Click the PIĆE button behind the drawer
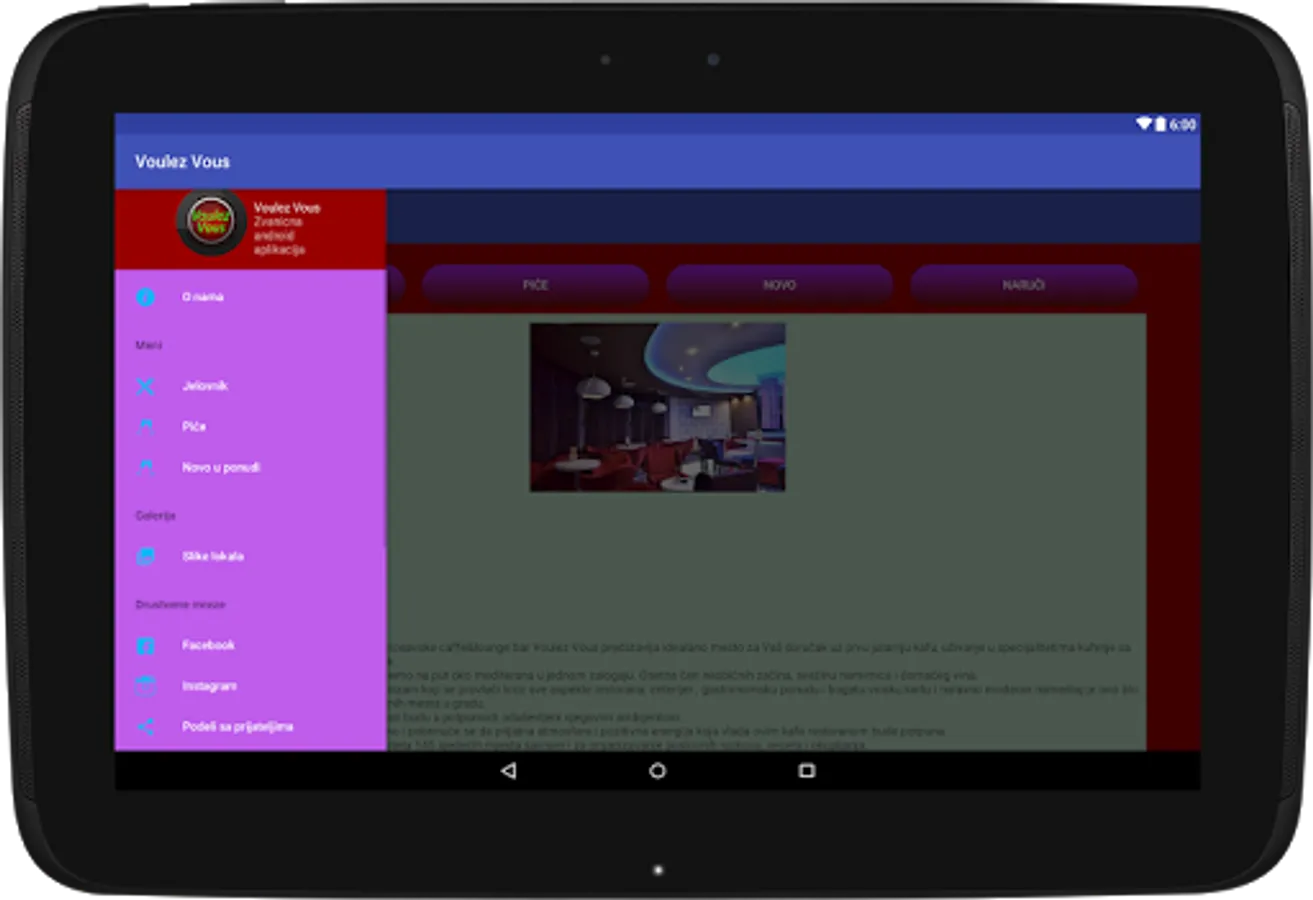Screen dimensions: 1313x900 (535, 285)
